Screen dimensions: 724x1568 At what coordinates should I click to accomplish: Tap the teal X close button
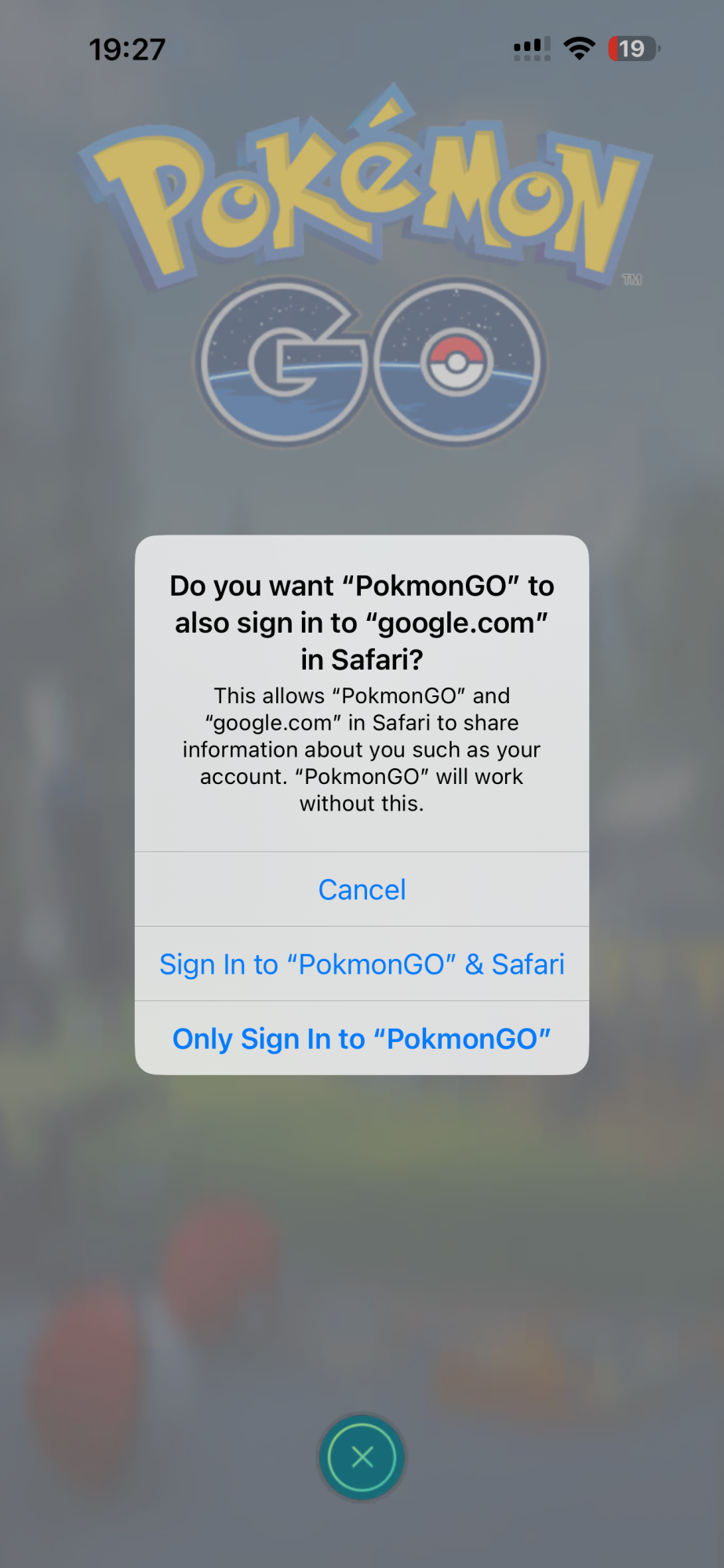(362, 1457)
